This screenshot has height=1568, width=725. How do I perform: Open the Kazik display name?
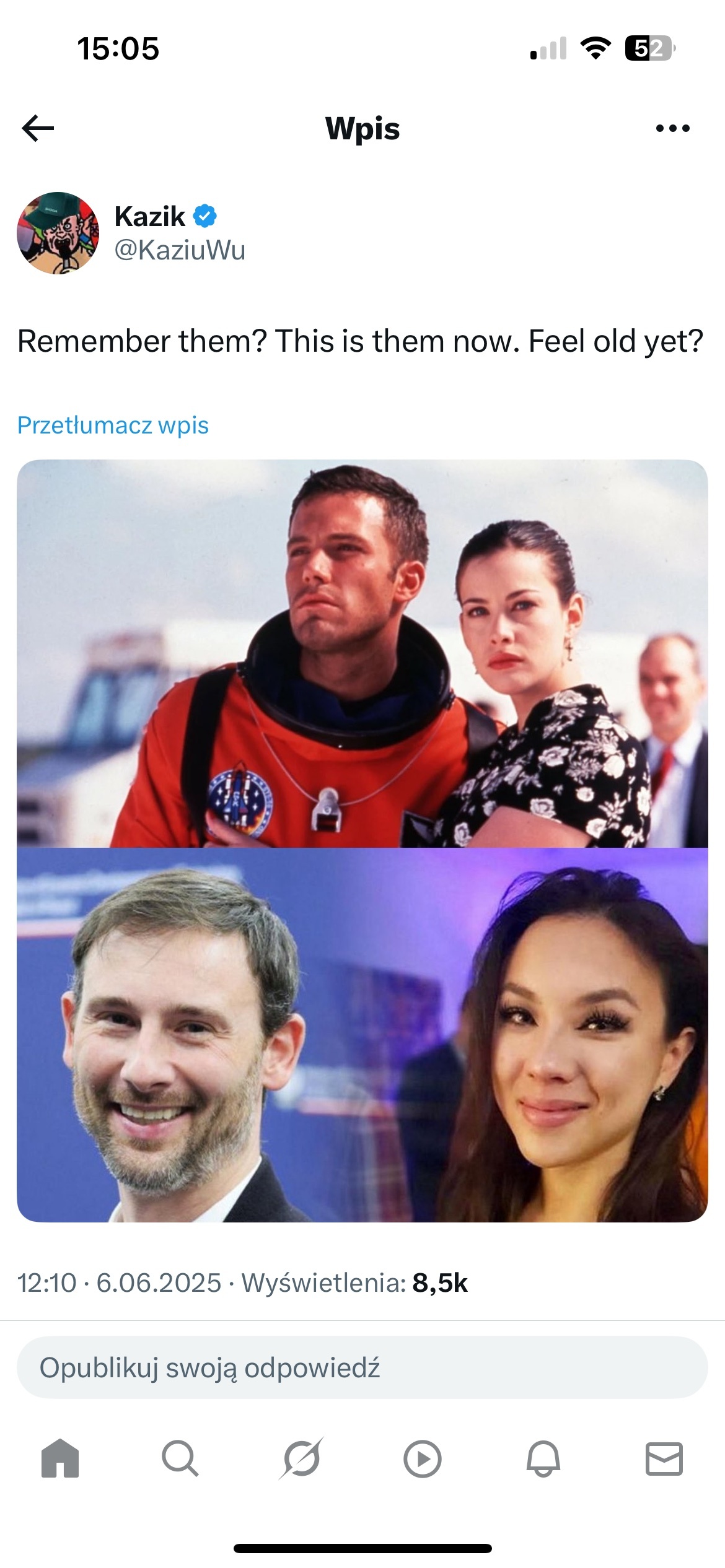click(149, 216)
